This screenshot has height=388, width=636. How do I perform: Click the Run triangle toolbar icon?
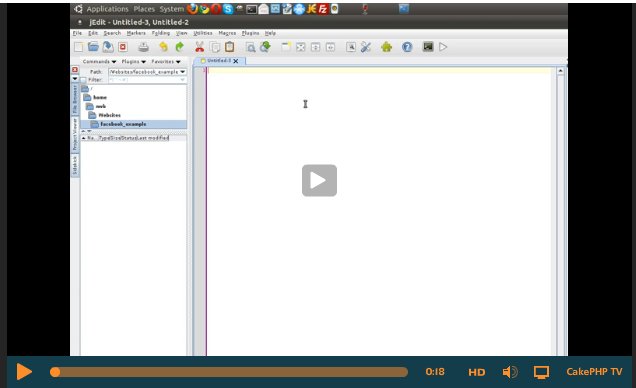pos(443,47)
